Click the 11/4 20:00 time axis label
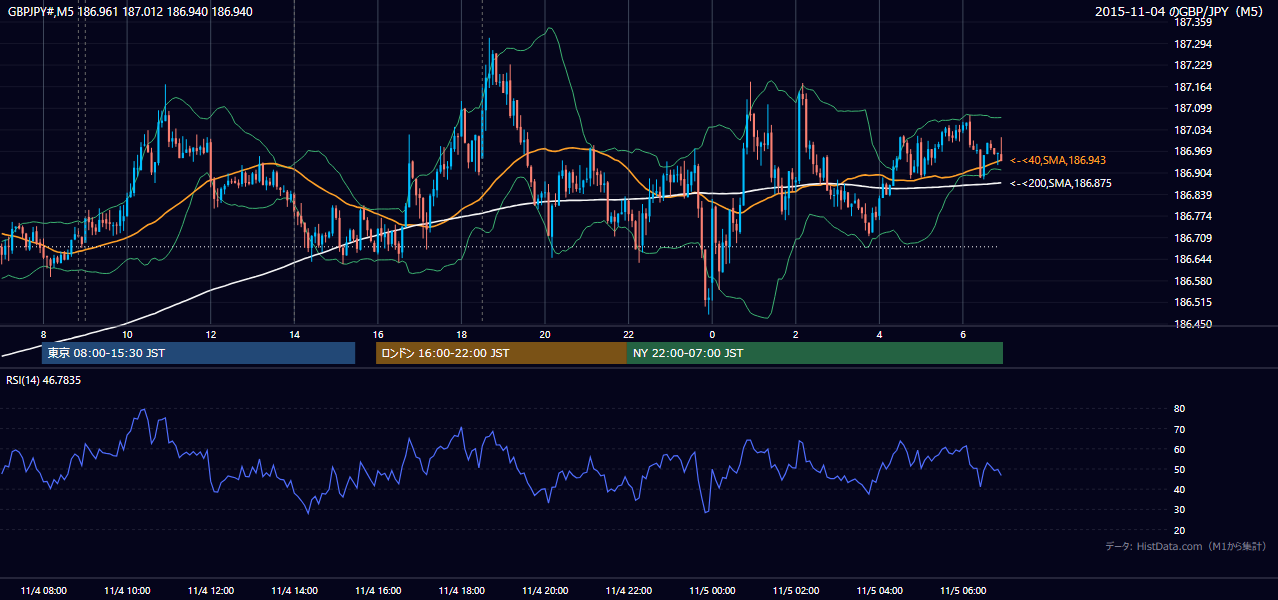1278x600 pixels. point(545,590)
